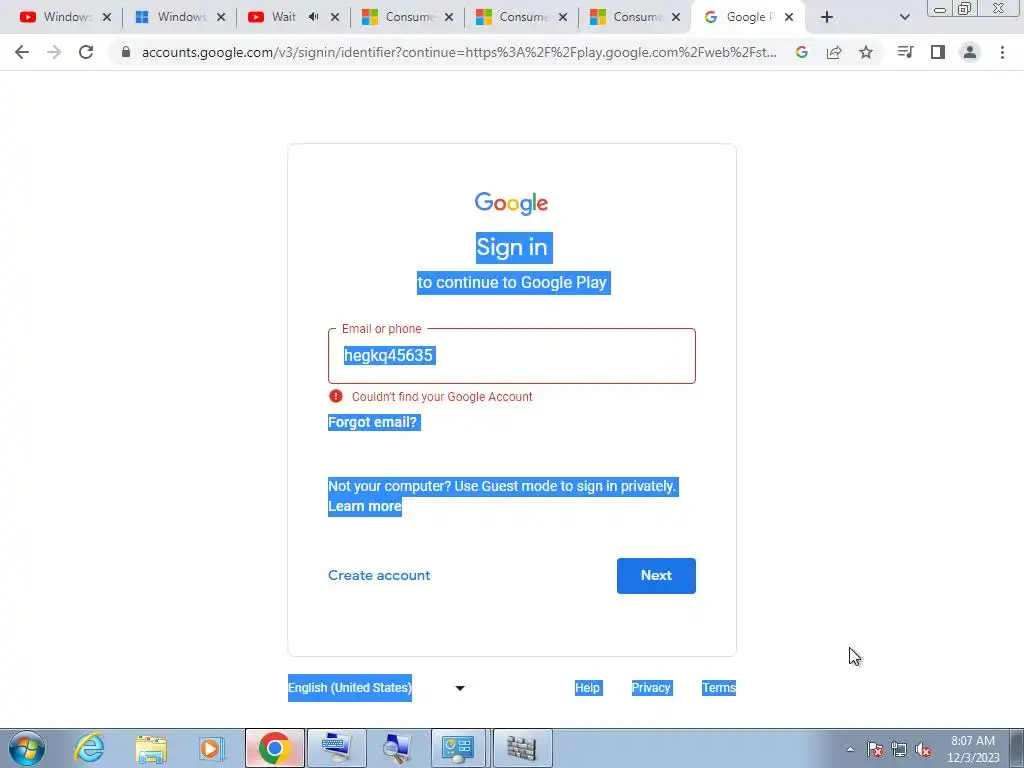Share this page icon
The height and width of the screenshot is (768, 1024).
[834, 52]
